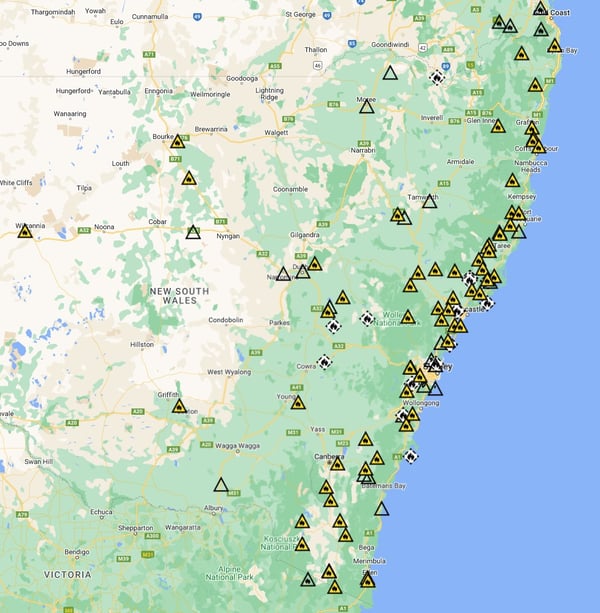Click the empty triangle marker at Narromine
The width and height of the screenshot is (600, 613).
[x=283, y=274]
